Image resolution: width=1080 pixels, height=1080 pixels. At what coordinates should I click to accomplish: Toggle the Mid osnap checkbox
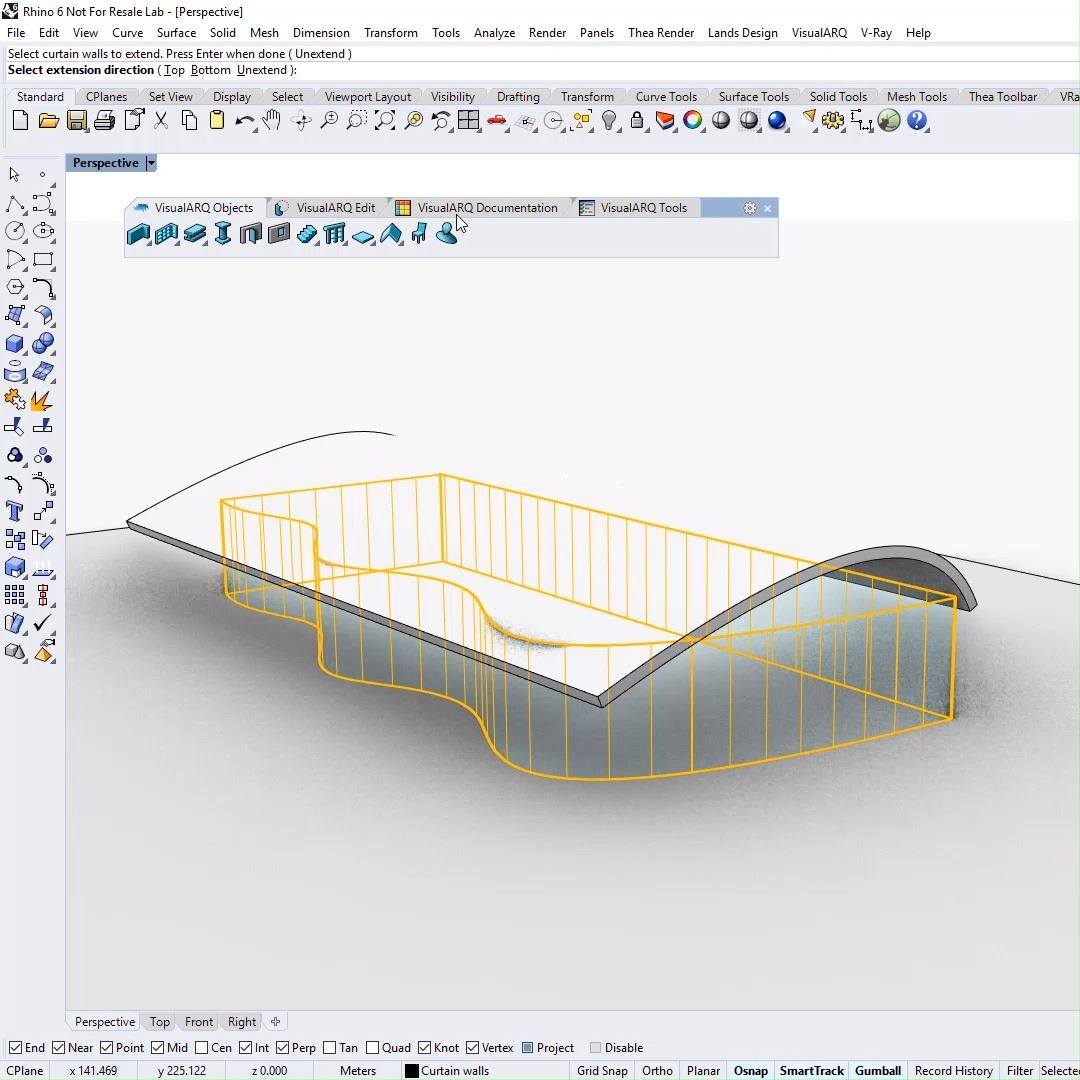(158, 1048)
